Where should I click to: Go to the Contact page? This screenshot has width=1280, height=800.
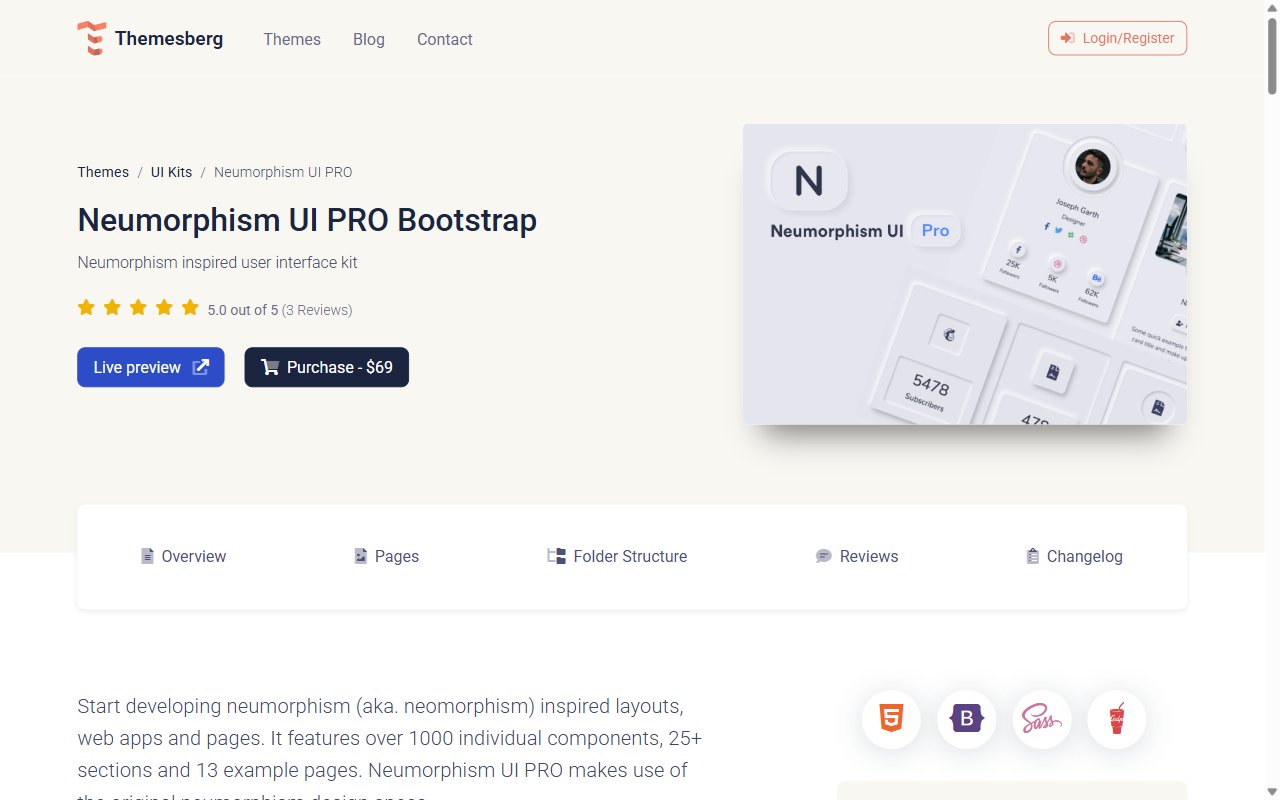tap(445, 39)
